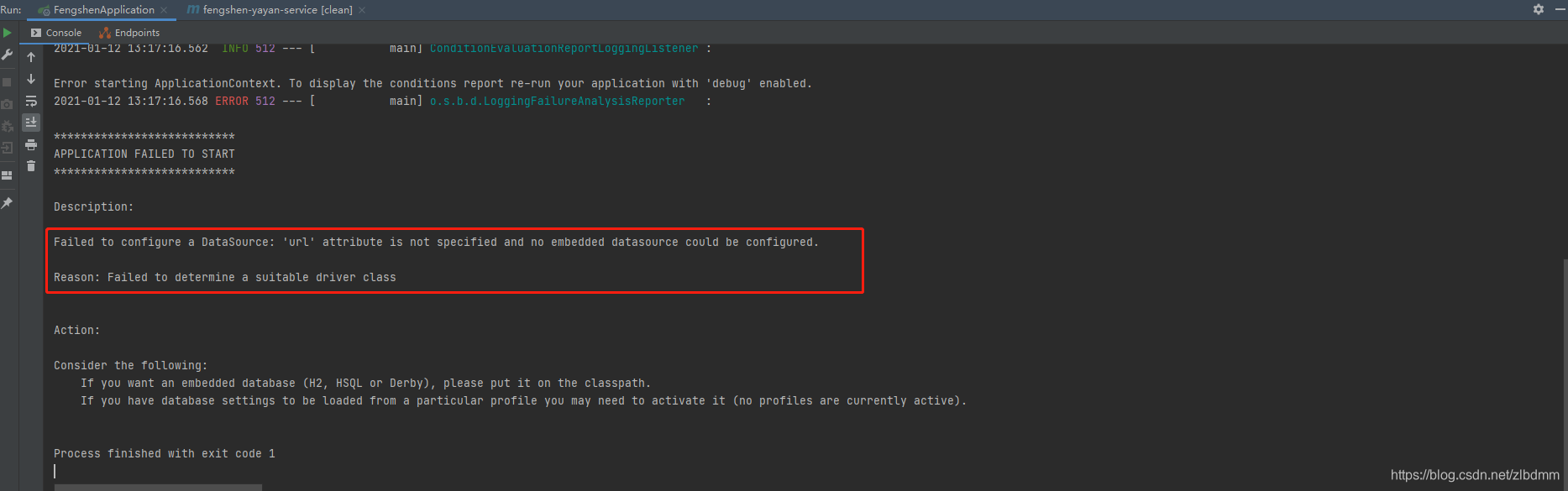Print console output using printer icon
This screenshot has height=491, width=1568.
tap(31, 144)
